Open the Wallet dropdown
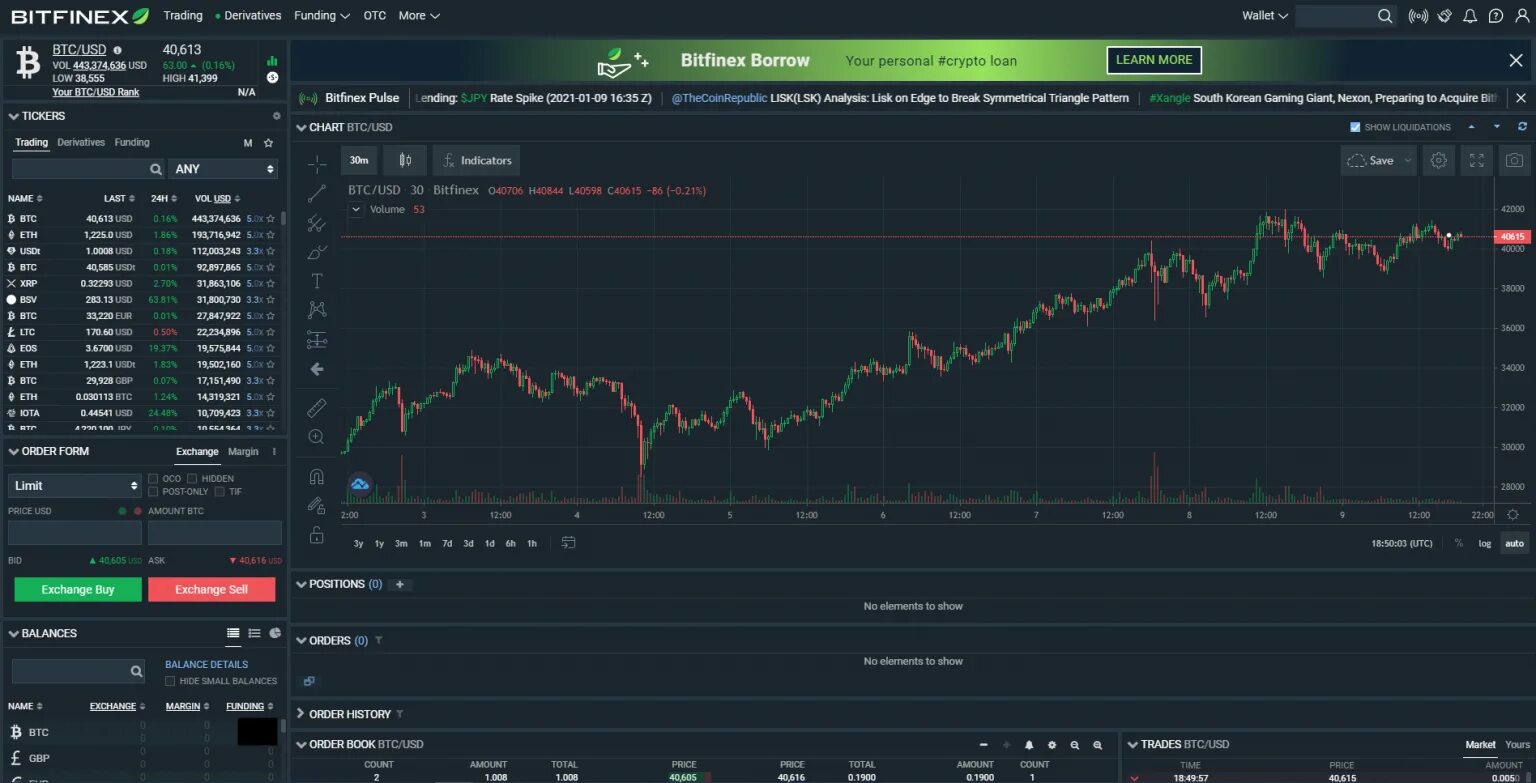The width and height of the screenshot is (1536, 783). pos(1265,15)
